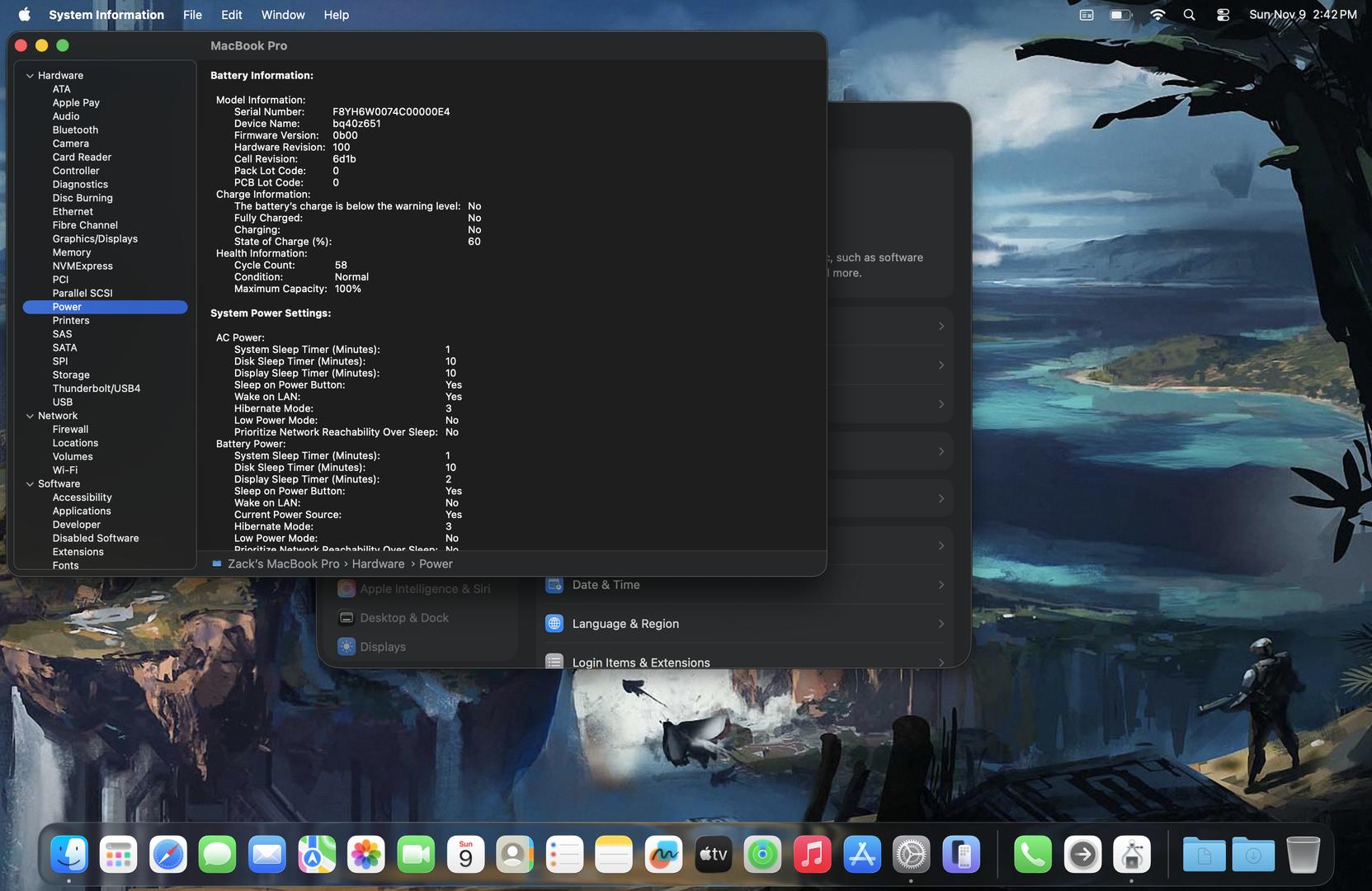Open the File menu

click(192, 15)
